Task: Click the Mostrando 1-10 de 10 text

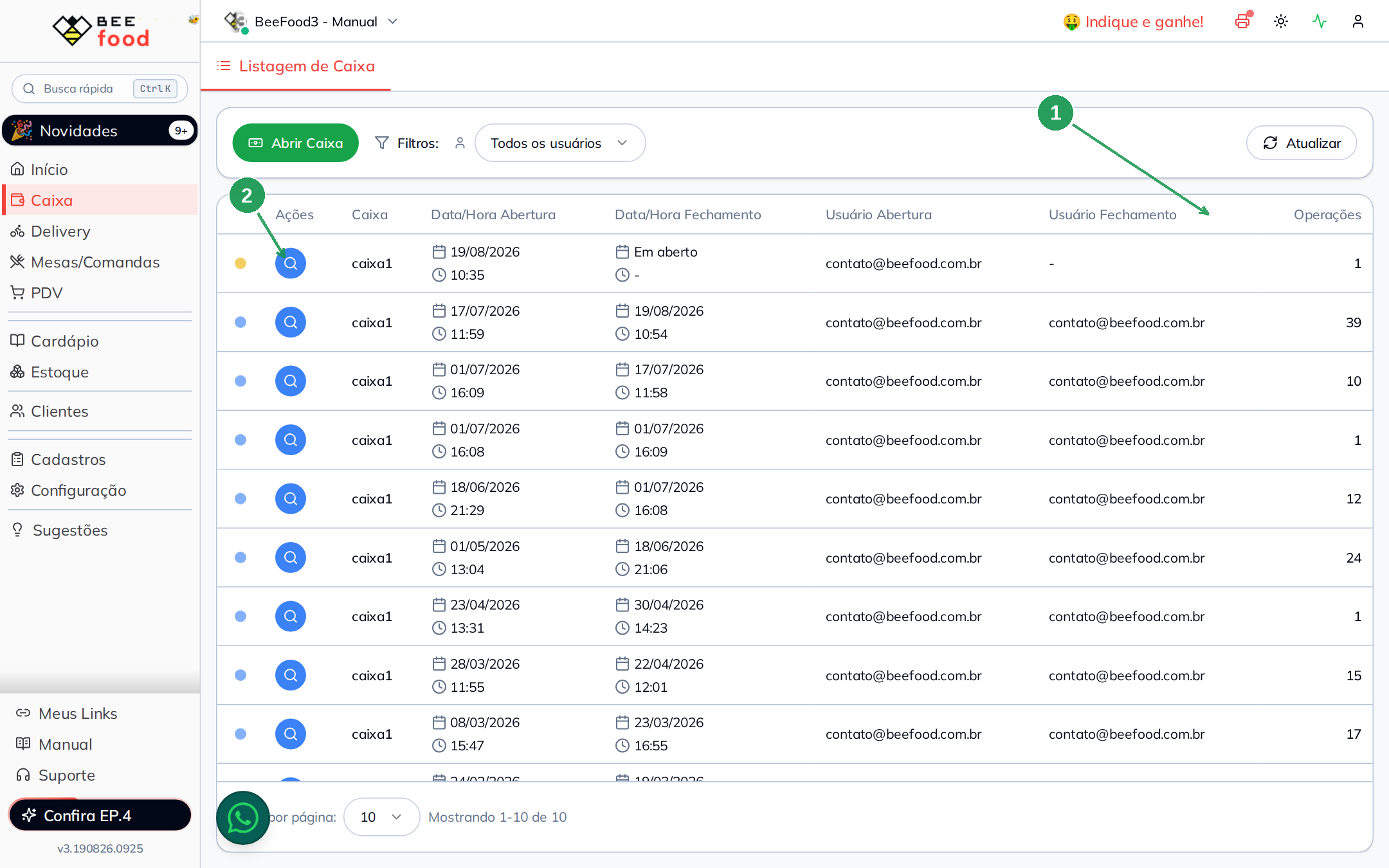Action: [x=497, y=817]
